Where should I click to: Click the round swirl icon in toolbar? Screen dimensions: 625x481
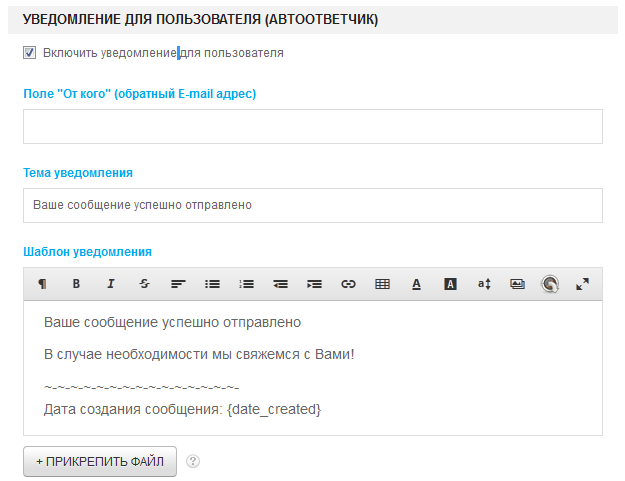(x=550, y=284)
